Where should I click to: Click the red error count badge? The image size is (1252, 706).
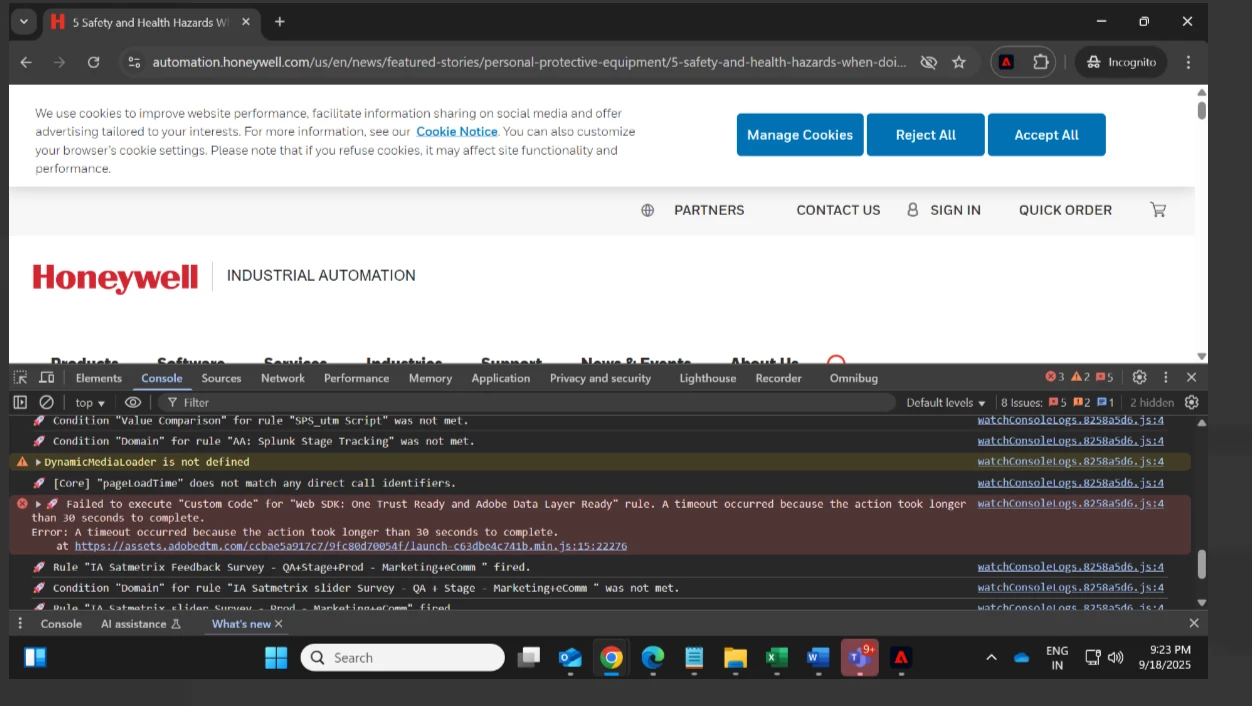1055,377
